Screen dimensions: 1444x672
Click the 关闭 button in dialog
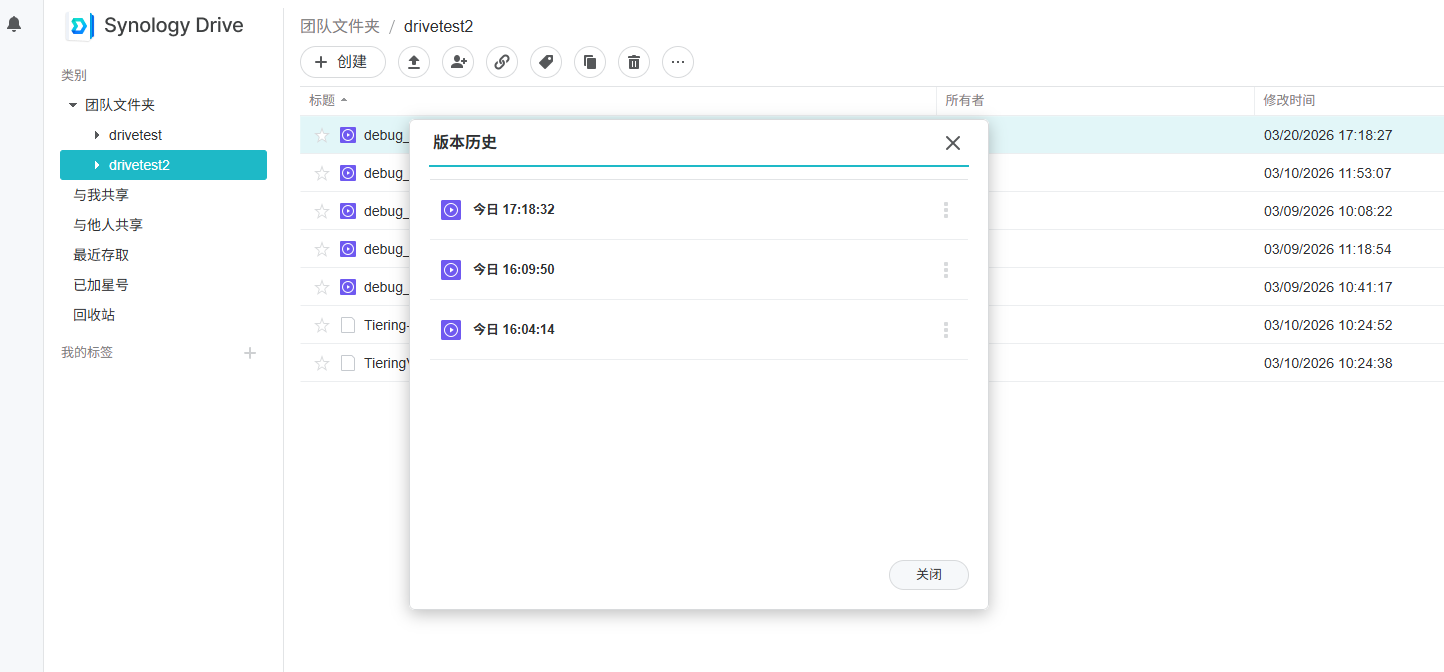(928, 575)
